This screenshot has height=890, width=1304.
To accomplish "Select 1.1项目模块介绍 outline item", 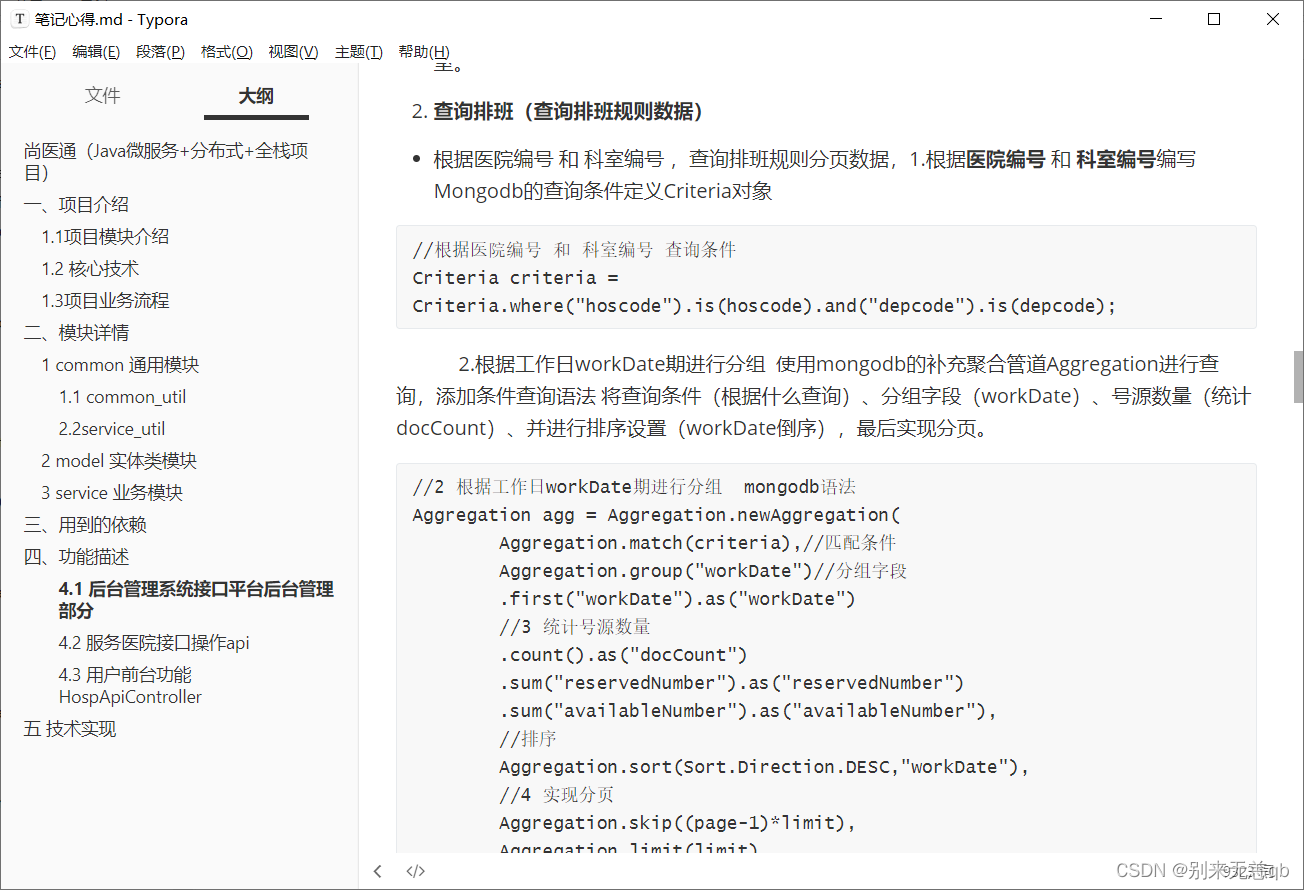I will point(105,237).
